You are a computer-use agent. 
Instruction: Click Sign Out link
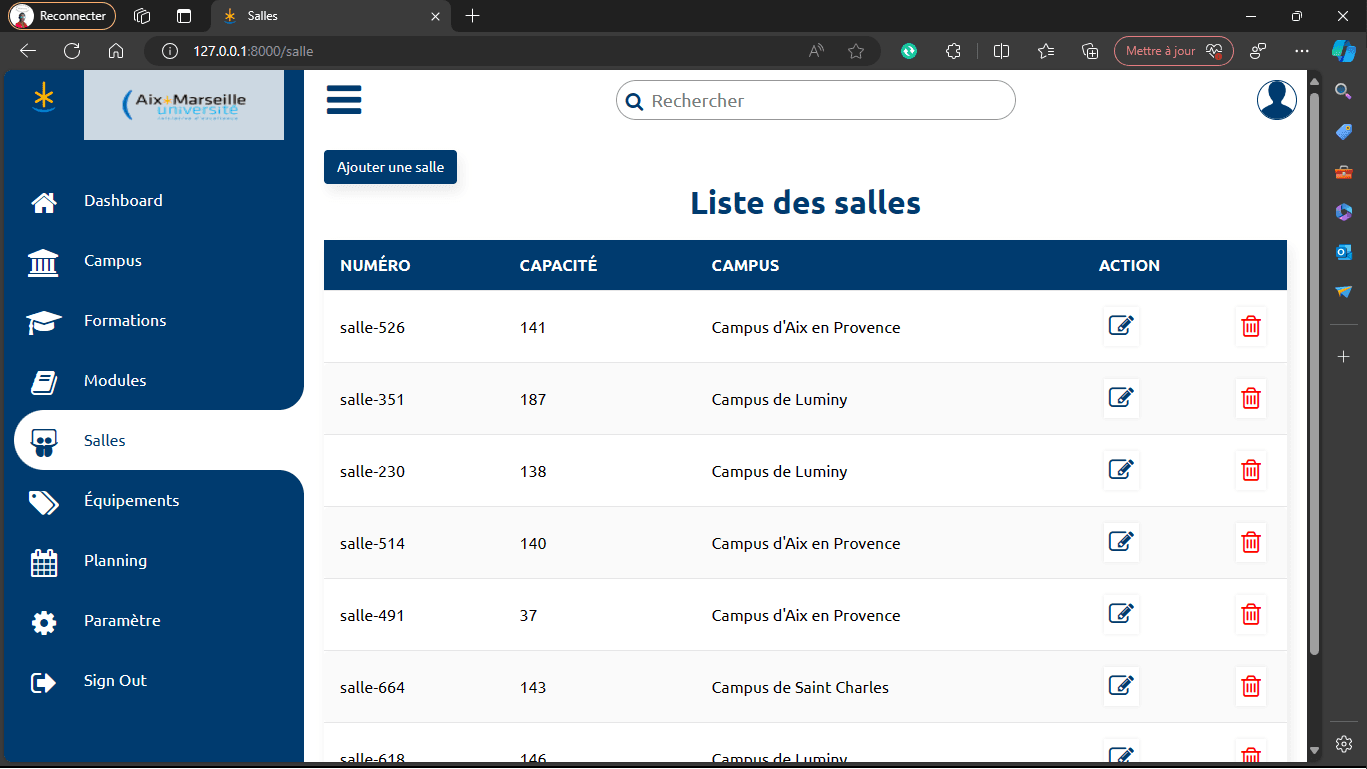115,680
